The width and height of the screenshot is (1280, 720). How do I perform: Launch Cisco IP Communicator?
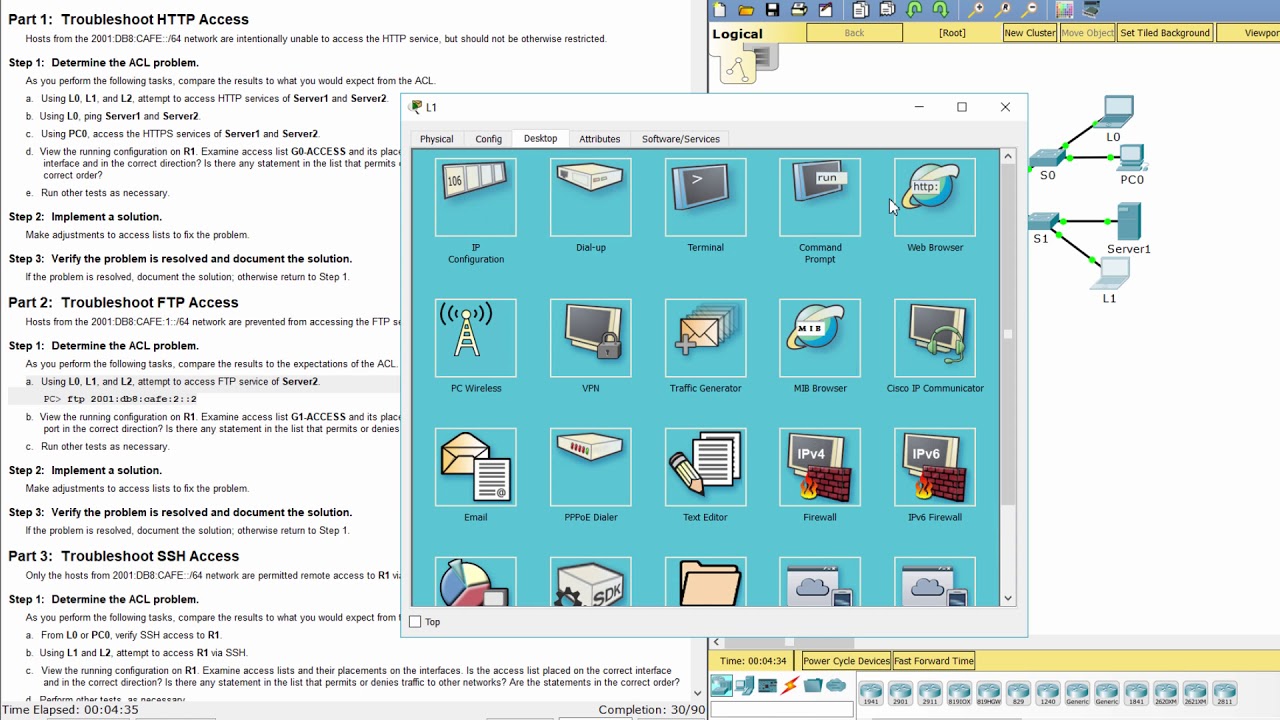click(x=935, y=338)
